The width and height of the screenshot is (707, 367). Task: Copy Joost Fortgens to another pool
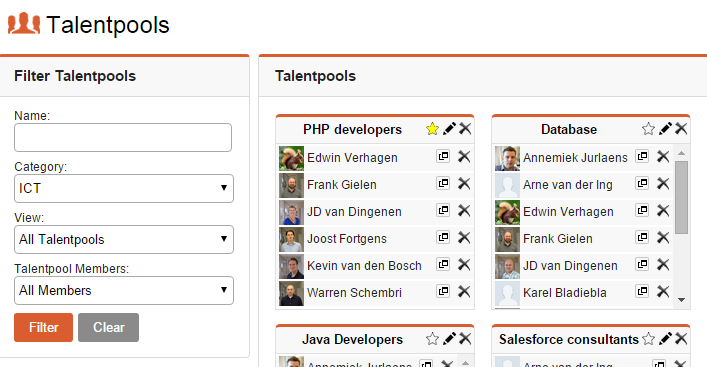click(x=443, y=237)
